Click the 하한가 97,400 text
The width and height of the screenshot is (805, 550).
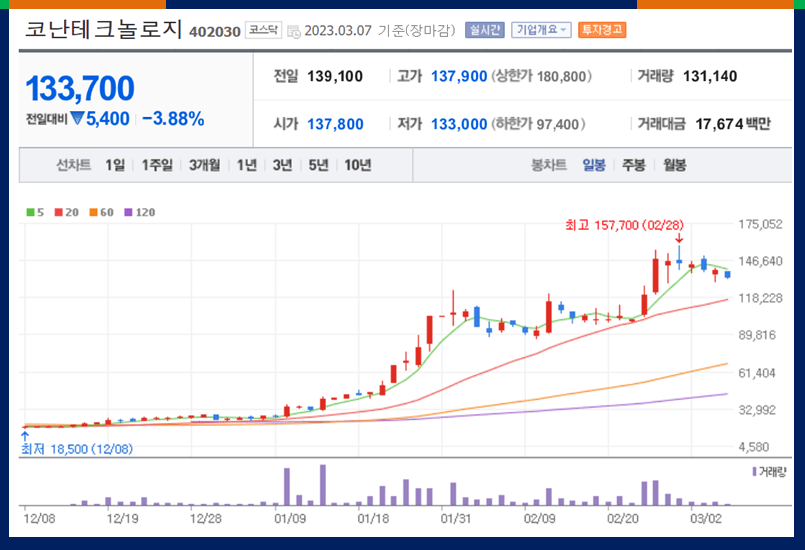click(x=539, y=124)
